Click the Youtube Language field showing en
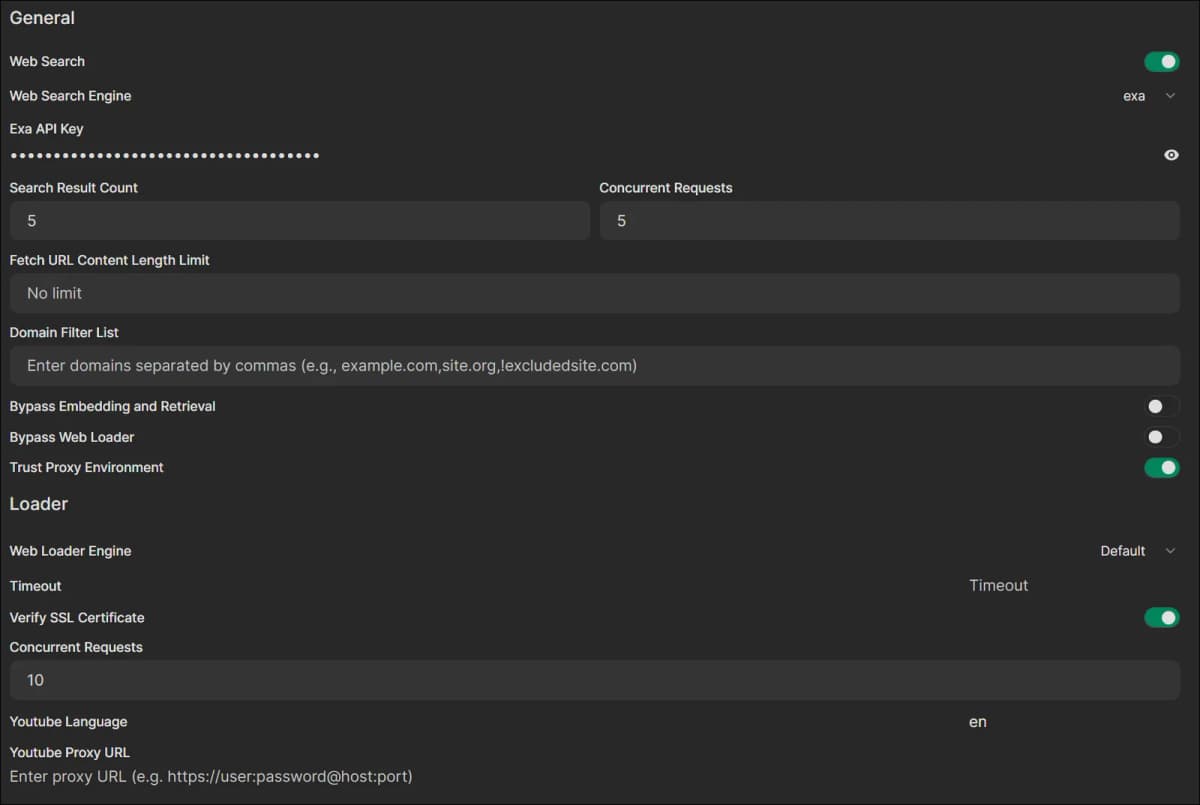This screenshot has height=805, width=1200. tap(1074, 722)
